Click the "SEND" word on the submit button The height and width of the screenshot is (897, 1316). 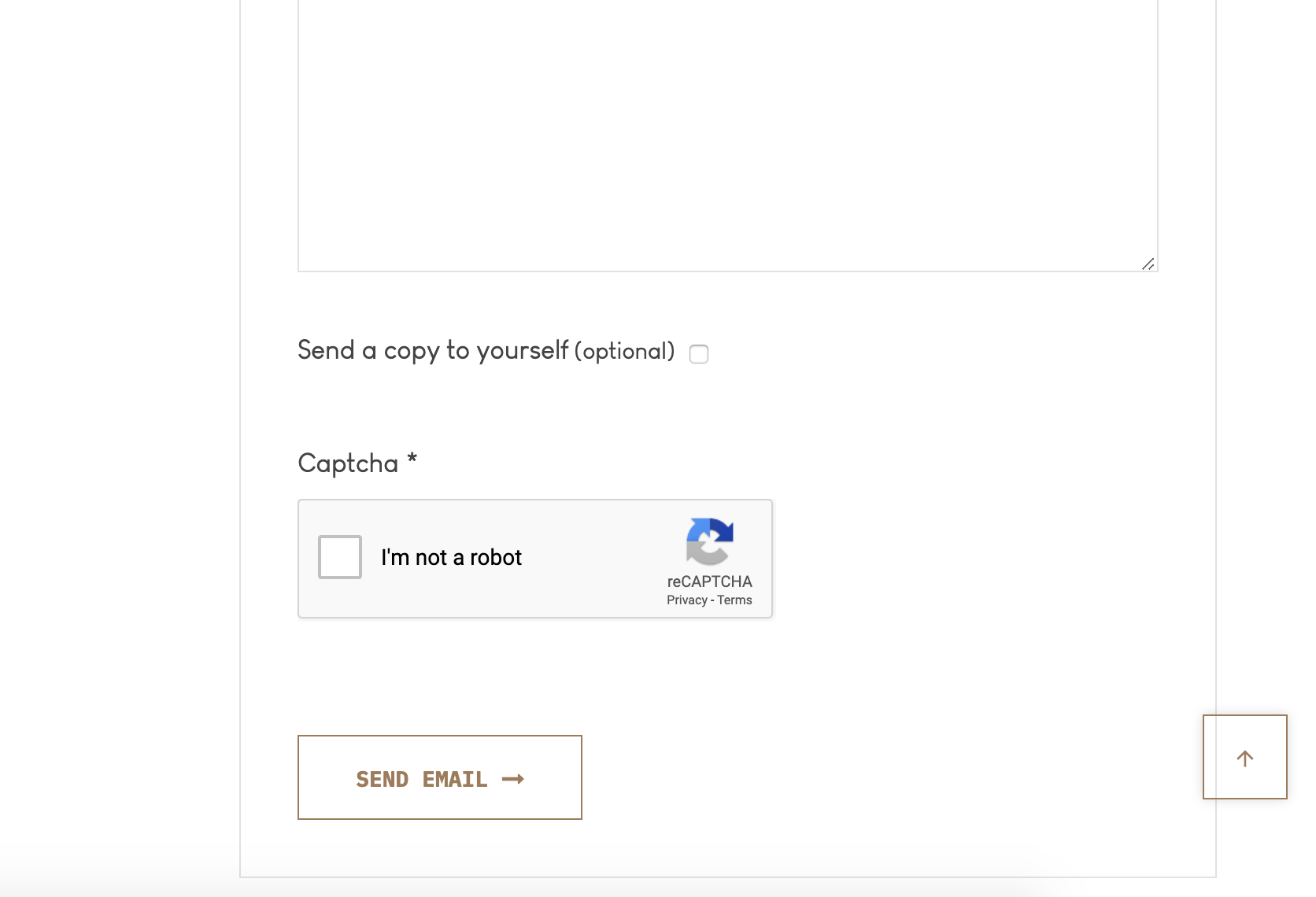click(x=382, y=779)
